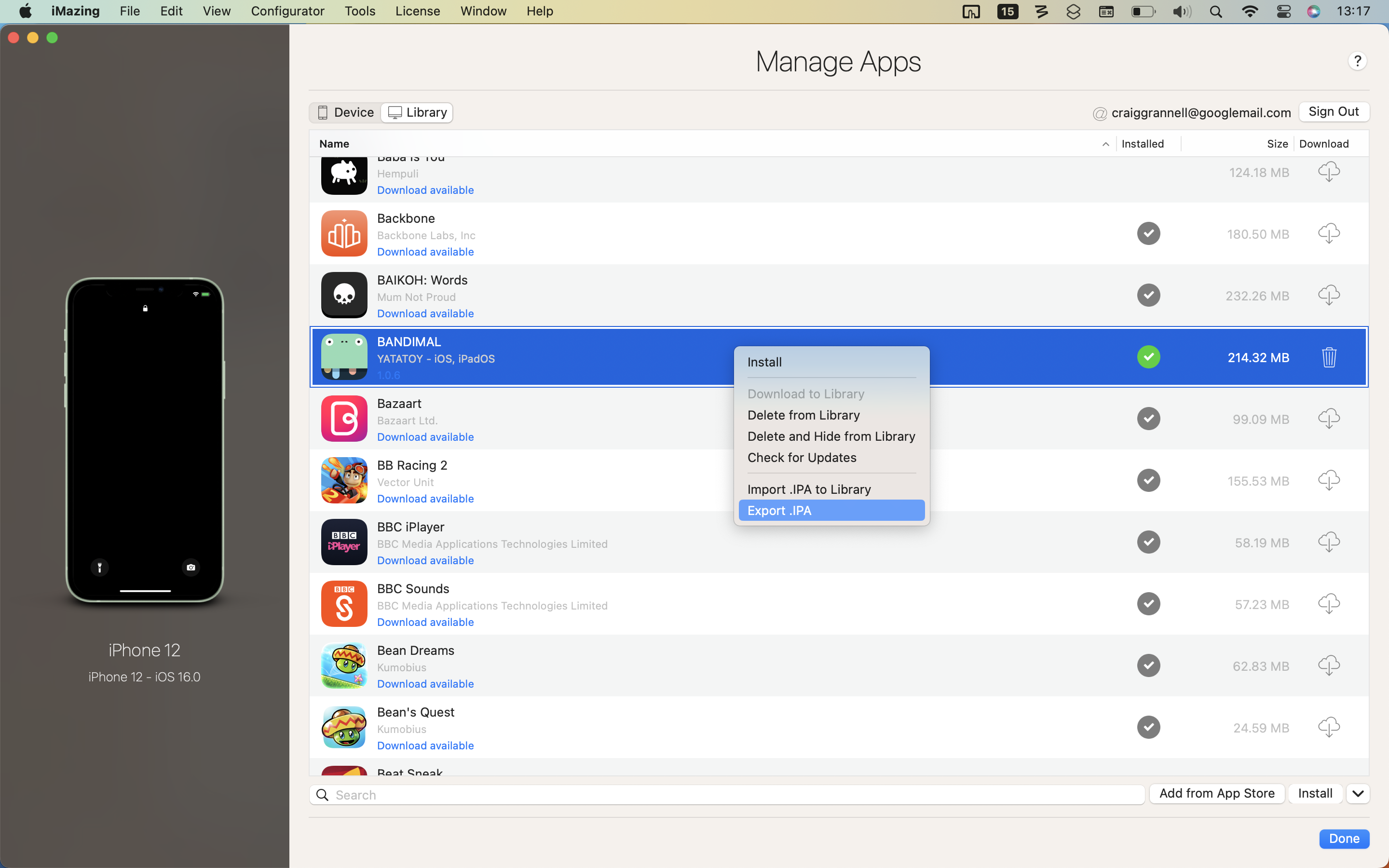This screenshot has width=1389, height=868.
Task: Open the BAIKOH: Words app icon
Action: 344,295
